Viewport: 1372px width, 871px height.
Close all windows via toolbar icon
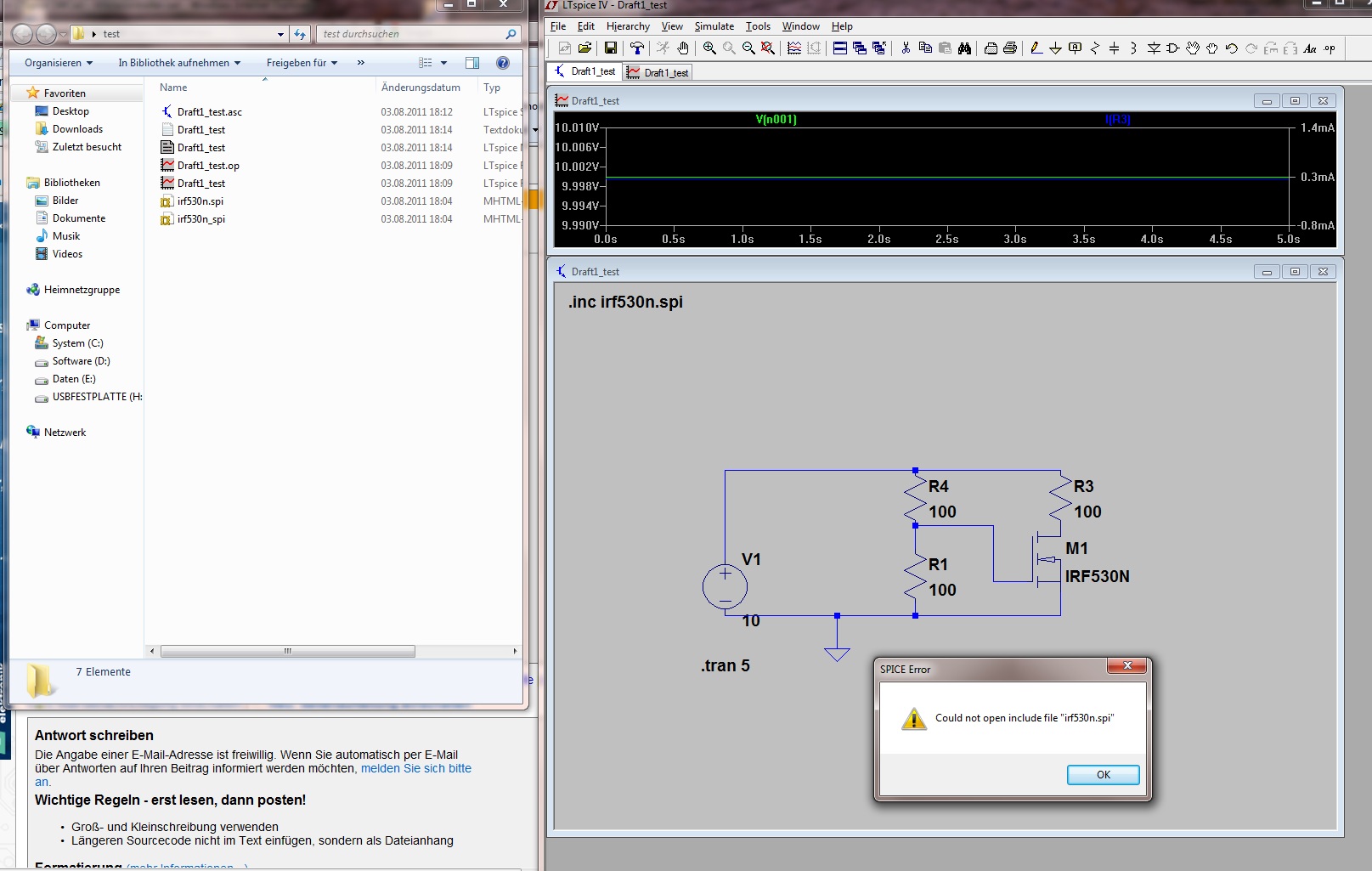[x=879, y=48]
